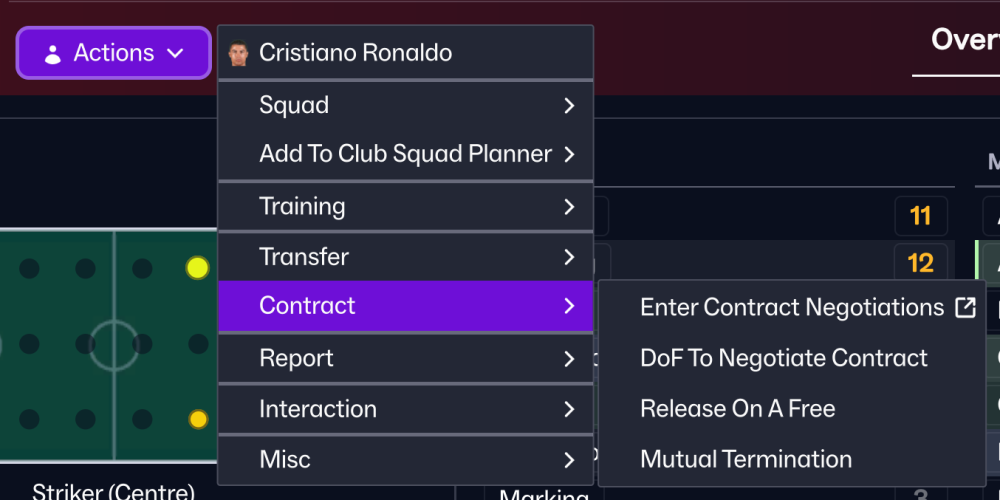Click the pitch centre circle
Screen dimensions: 1000x500
[113, 344]
